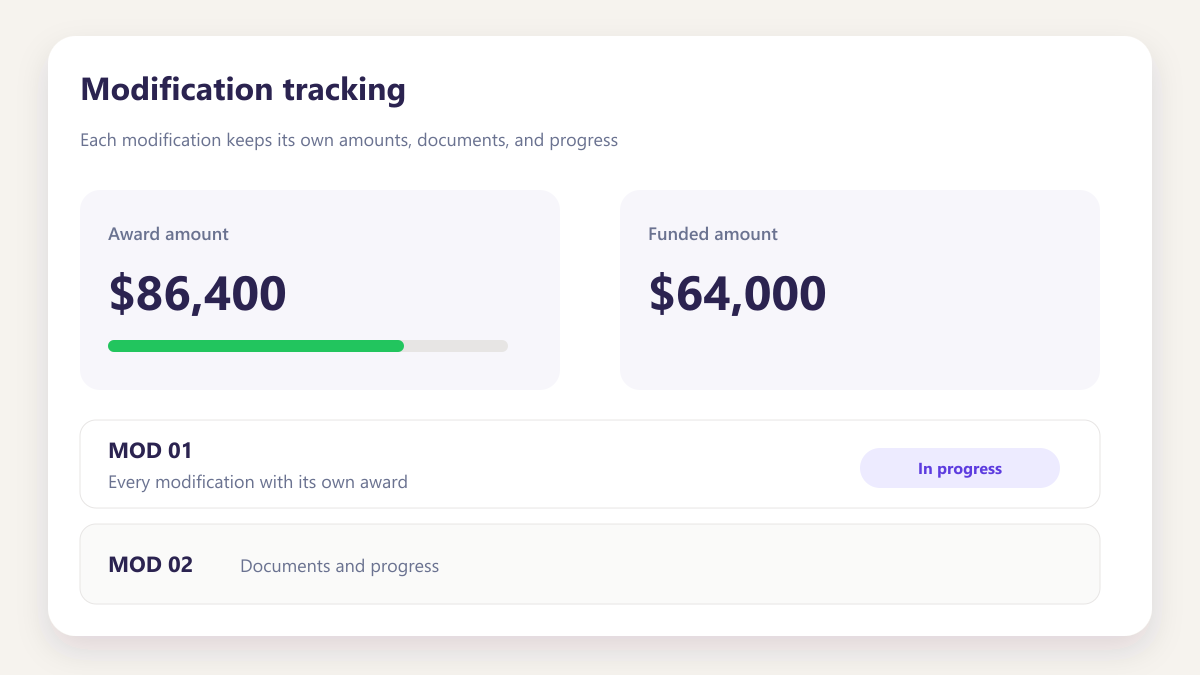Click the $64,000 funded value
This screenshot has width=1200, height=675.
(737, 293)
